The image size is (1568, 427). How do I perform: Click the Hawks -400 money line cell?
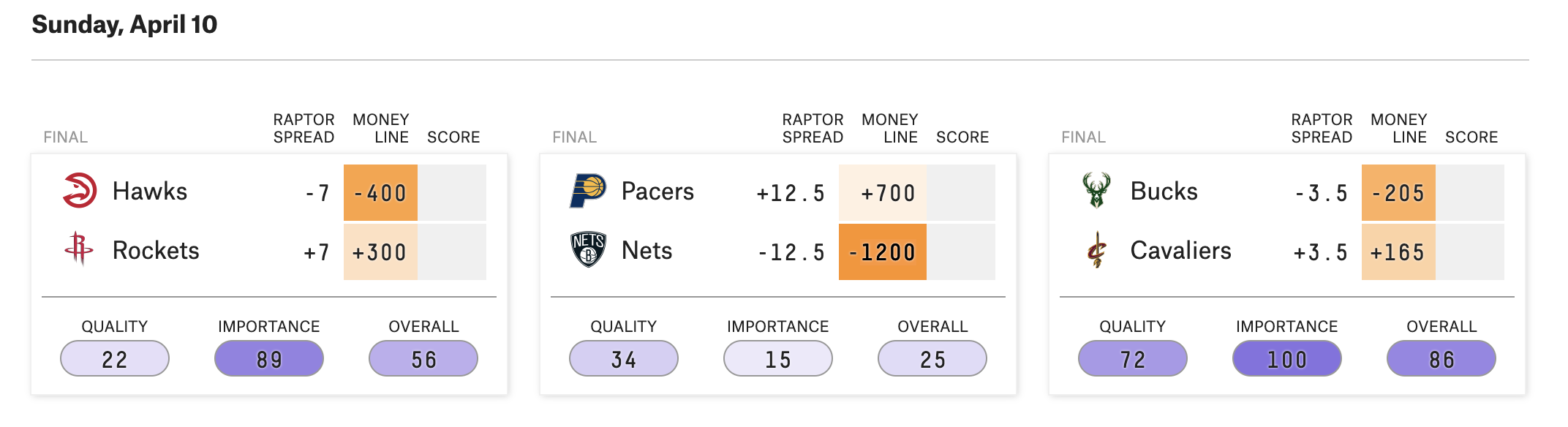(x=380, y=193)
